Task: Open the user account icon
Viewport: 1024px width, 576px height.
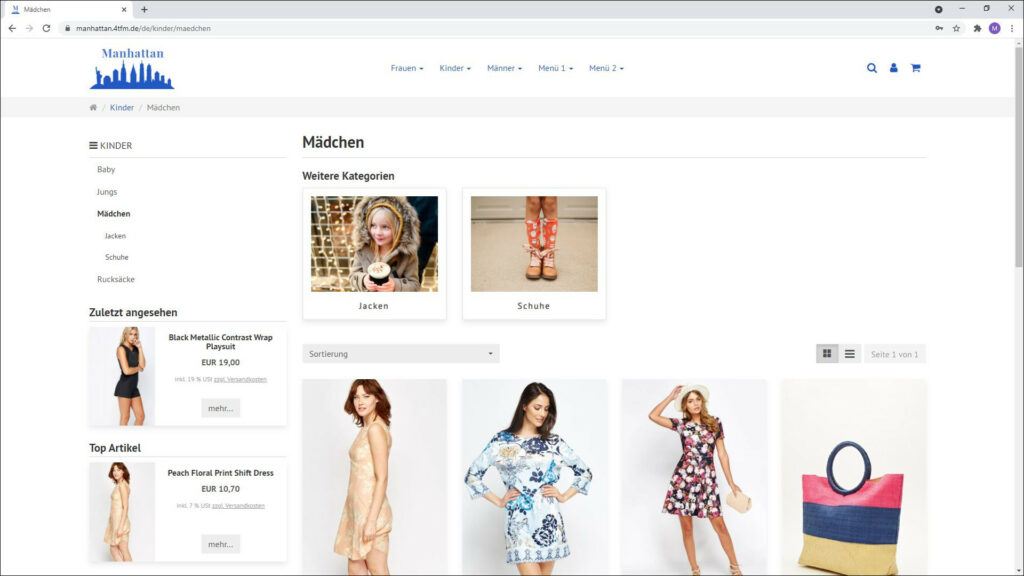Action: (893, 68)
